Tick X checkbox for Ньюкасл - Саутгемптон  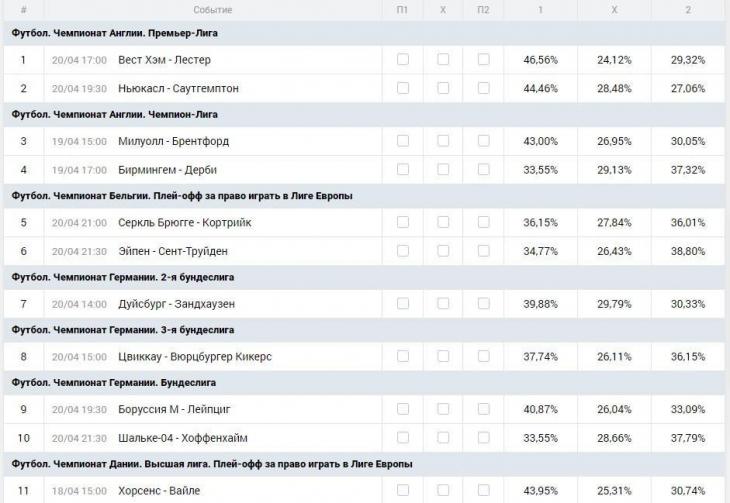[x=443, y=88]
